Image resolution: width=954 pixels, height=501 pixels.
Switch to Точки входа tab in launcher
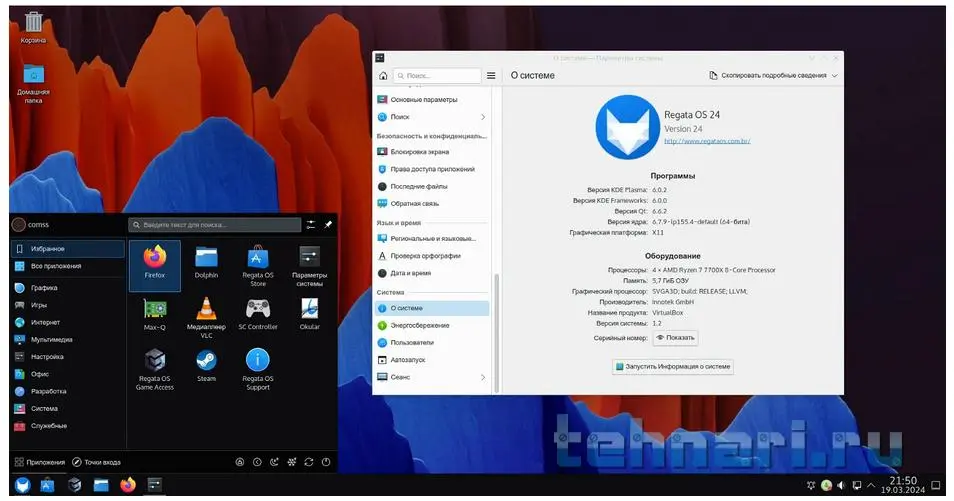pos(96,462)
